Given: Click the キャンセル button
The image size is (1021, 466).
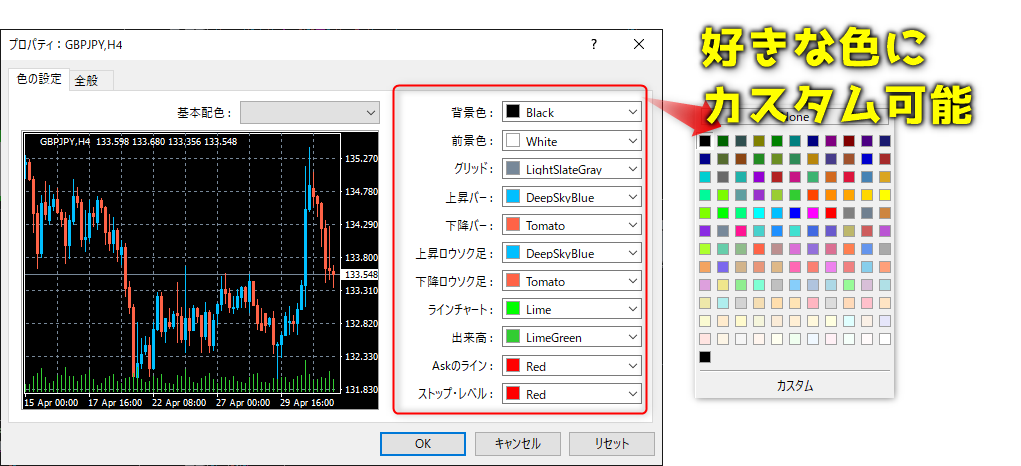Looking at the screenshot, I should coord(518,444).
